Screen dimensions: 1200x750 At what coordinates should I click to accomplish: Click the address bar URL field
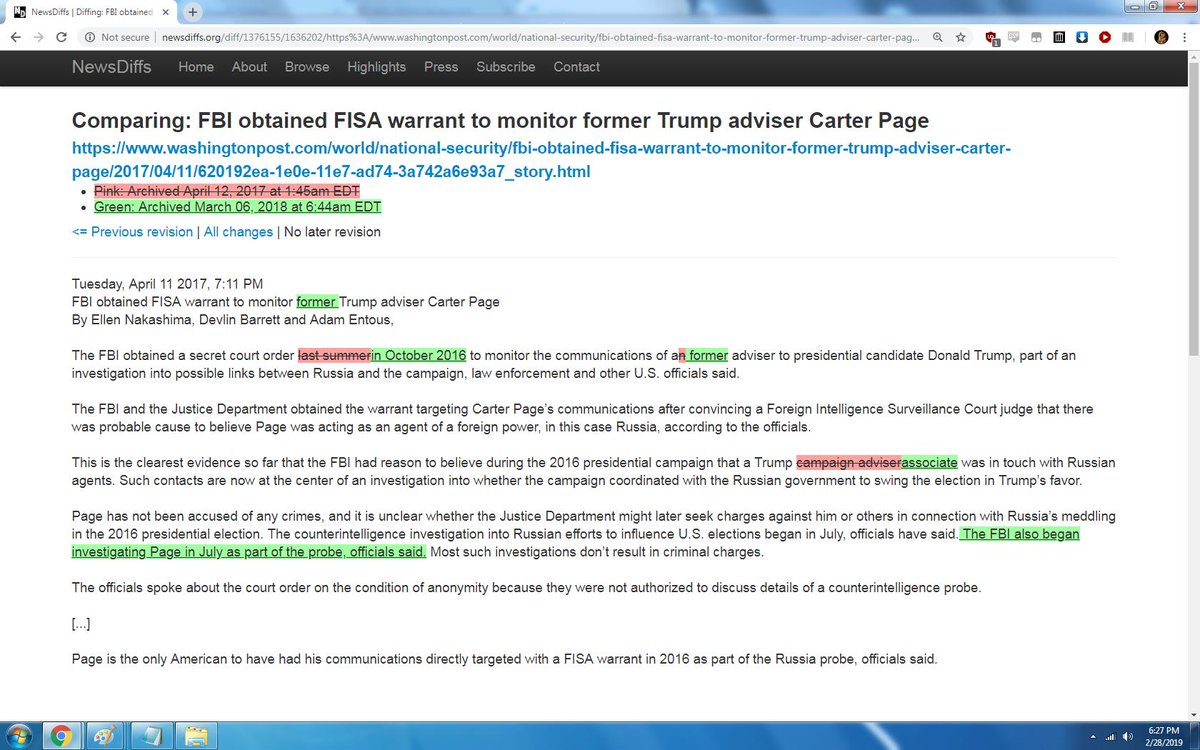point(540,37)
